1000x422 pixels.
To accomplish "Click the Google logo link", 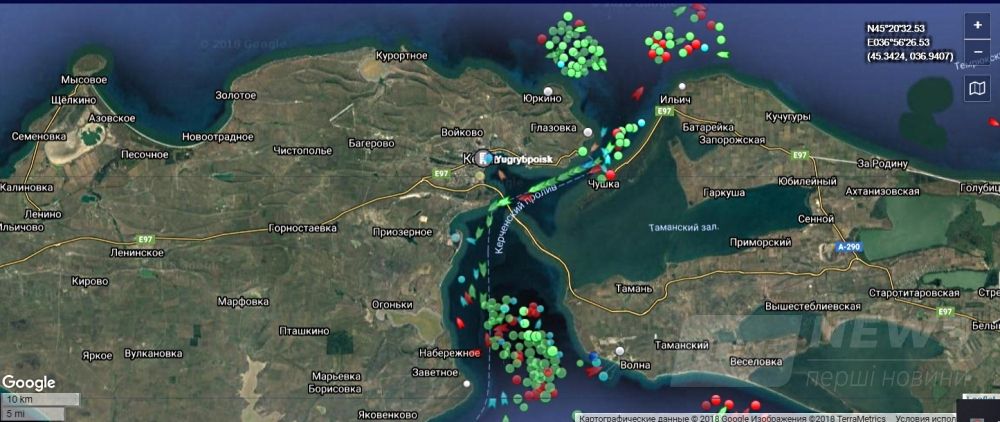I will 28,383.
